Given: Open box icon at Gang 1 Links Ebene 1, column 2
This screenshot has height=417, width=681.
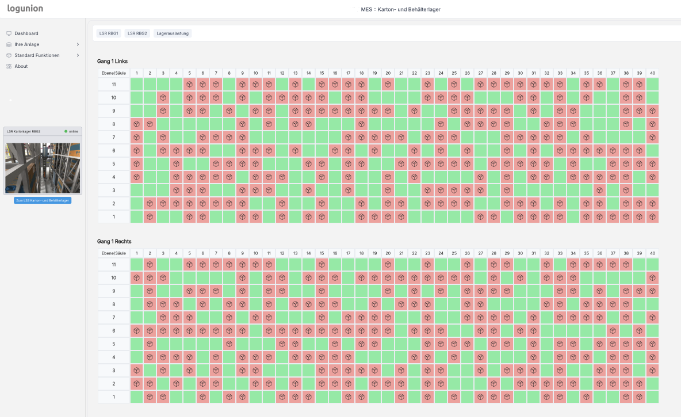Looking at the screenshot, I should (150, 216).
